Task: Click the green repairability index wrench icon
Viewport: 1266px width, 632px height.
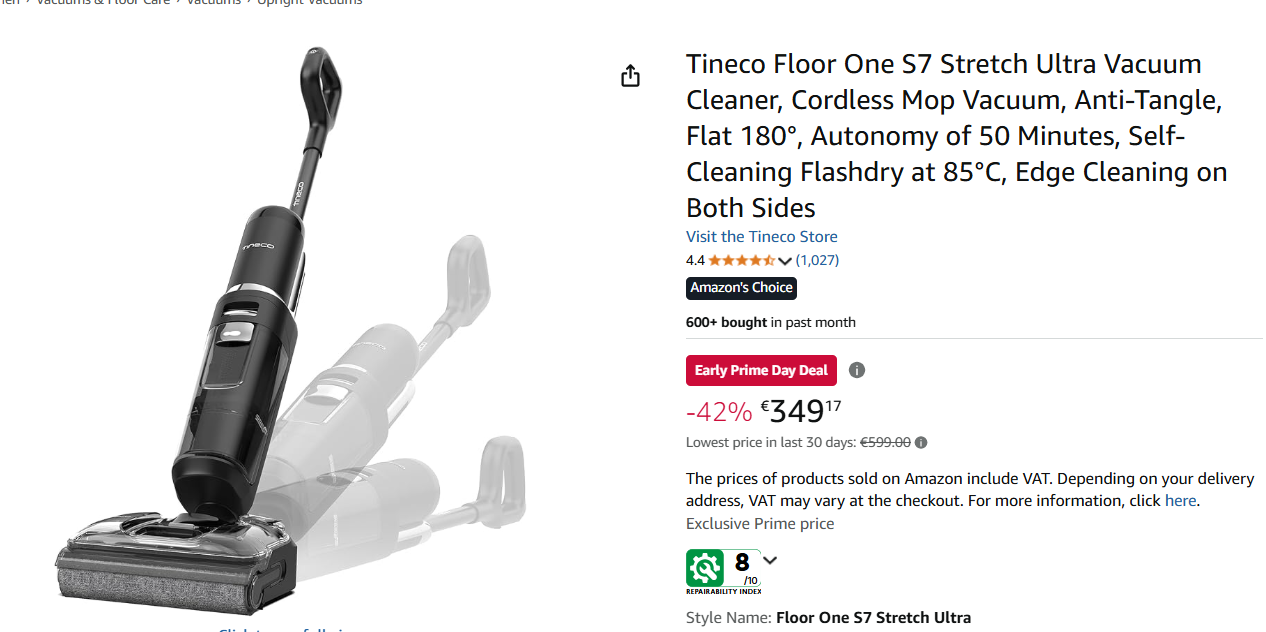Action: click(705, 568)
